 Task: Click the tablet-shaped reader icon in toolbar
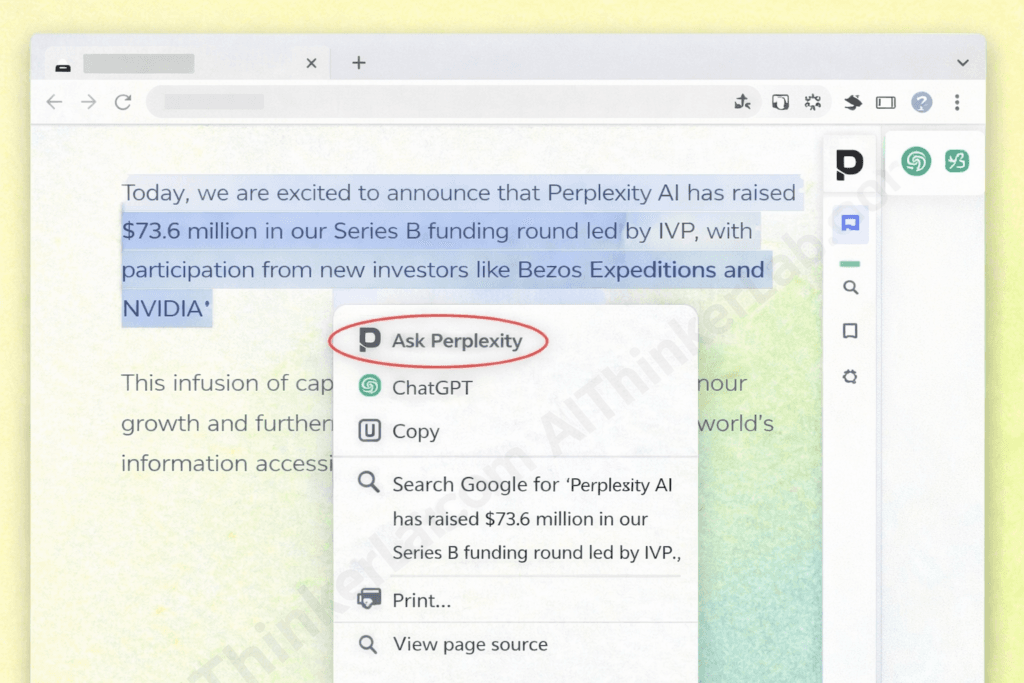tap(886, 101)
